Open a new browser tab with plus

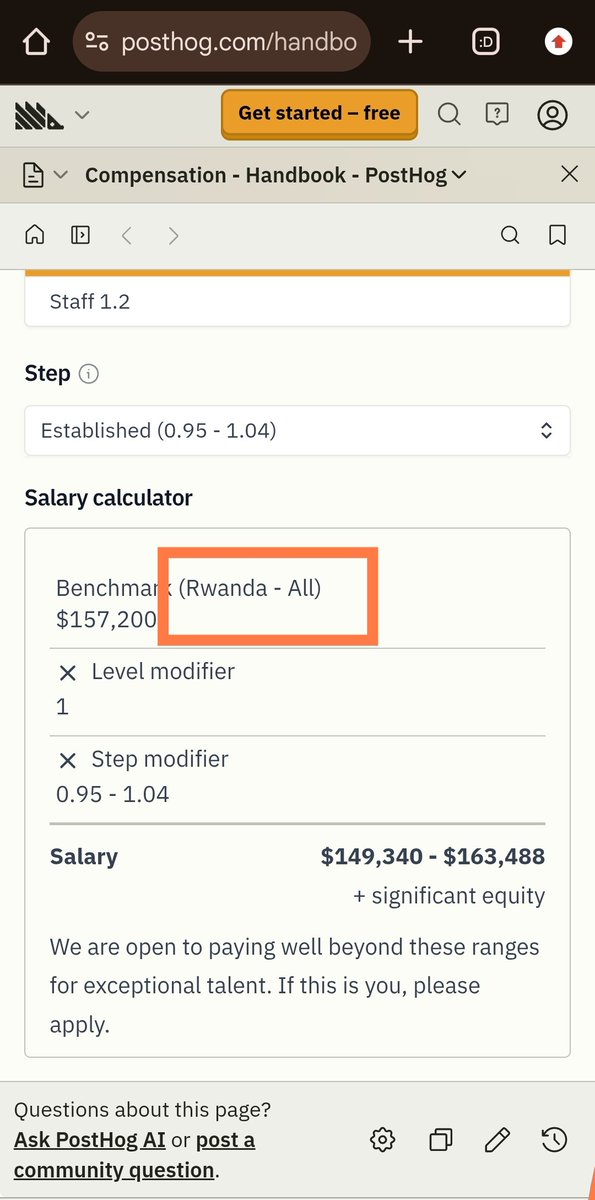pyautogui.click(x=410, y=41)
